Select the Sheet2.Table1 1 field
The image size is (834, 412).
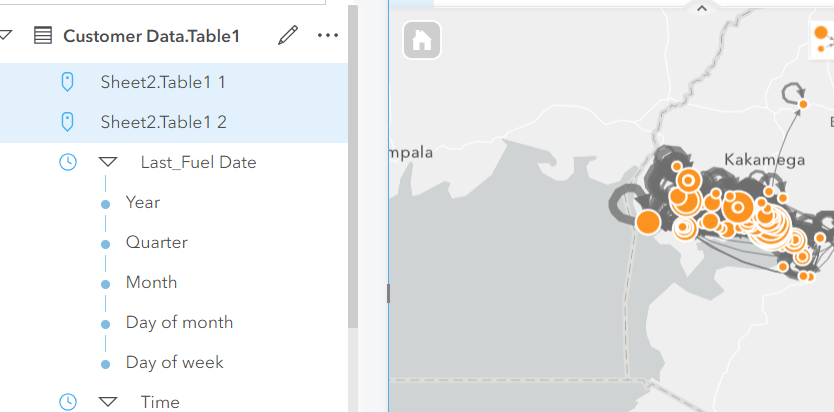point(163,82)
